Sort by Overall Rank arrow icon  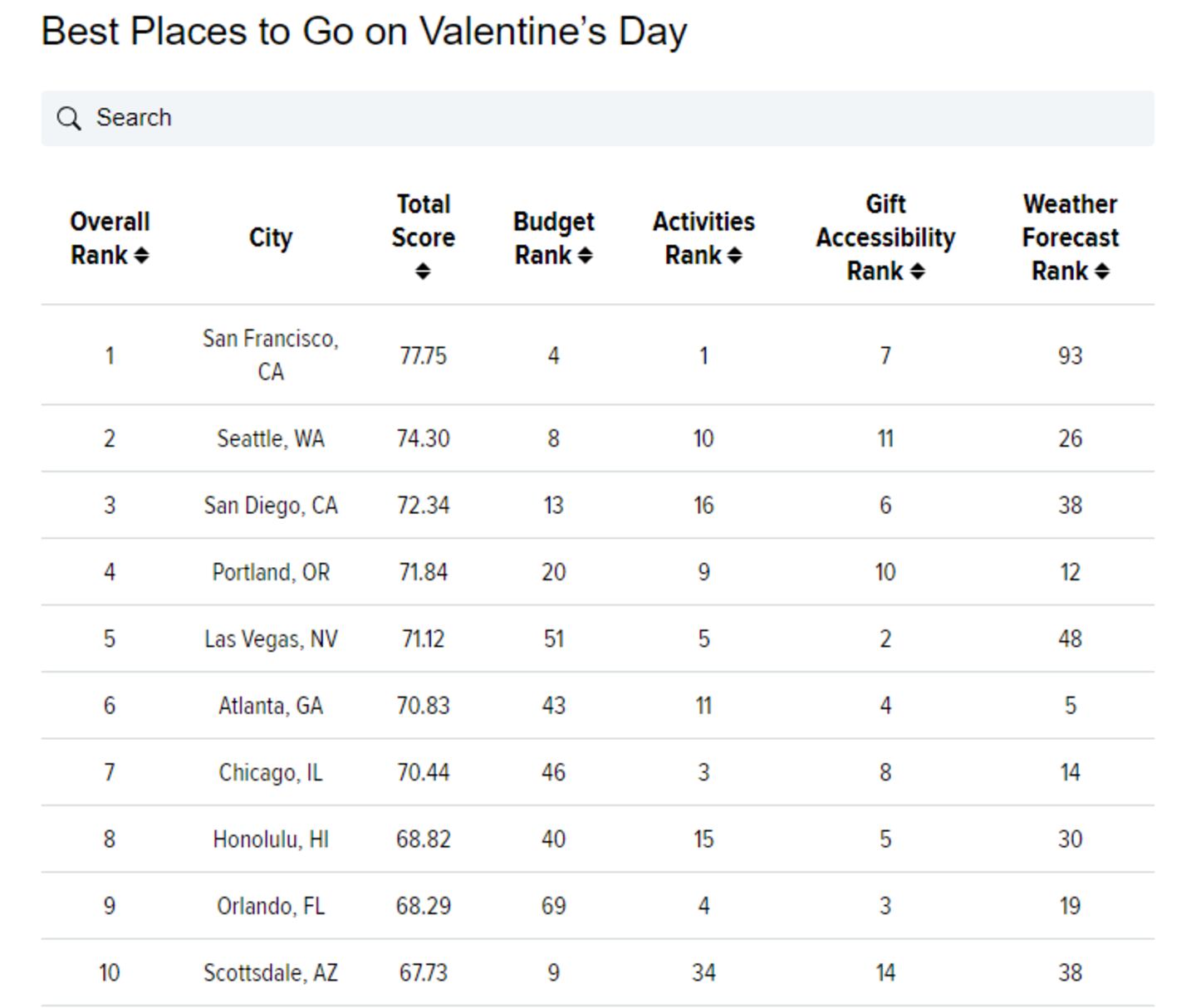pyautogui.click(x=141, y=256)
